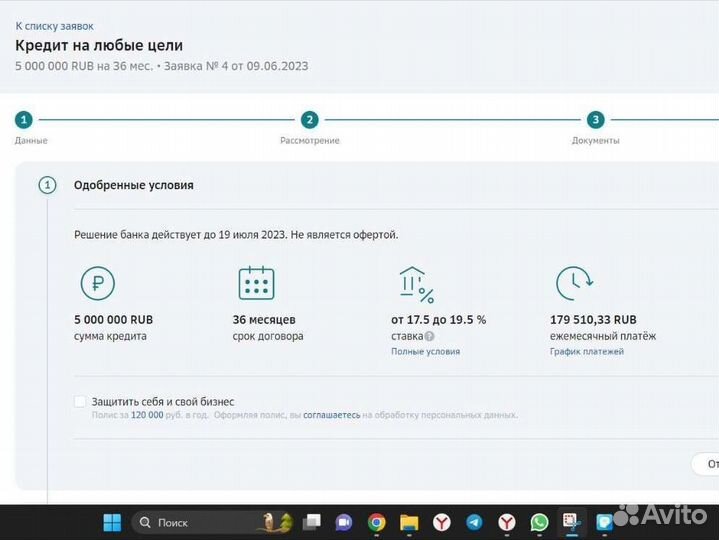
Task: Open the Полные условия link
Action: 425,352
